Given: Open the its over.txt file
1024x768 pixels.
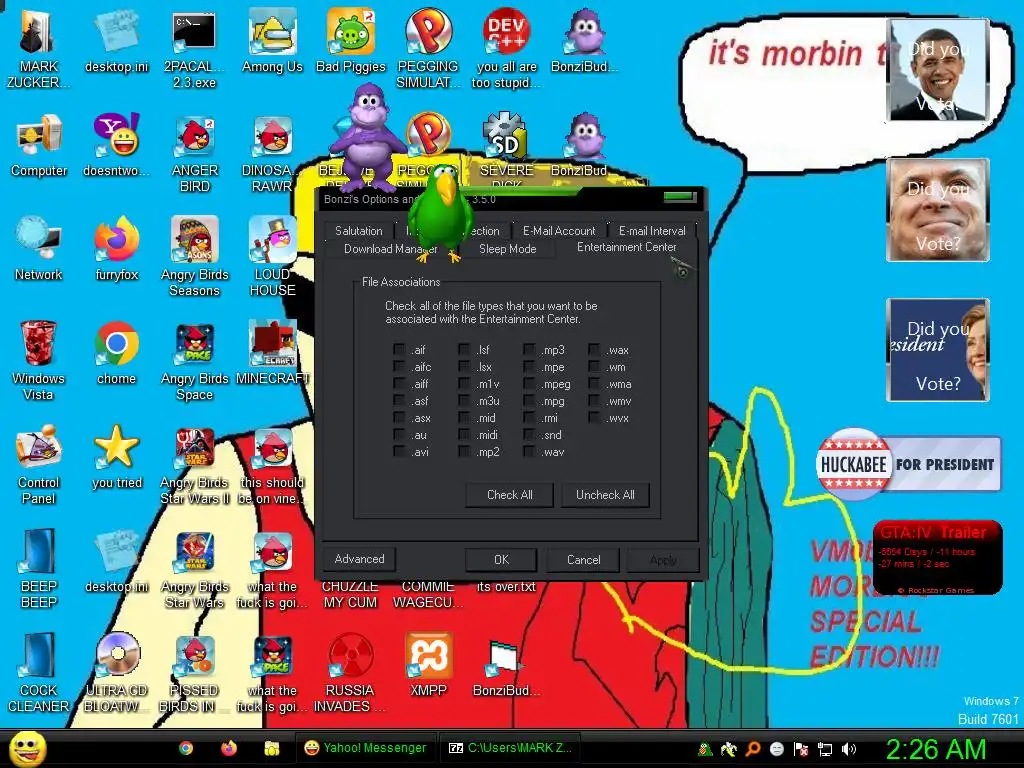Looking at the screenshot, I should pyautogui.click(x=506, y=586).
